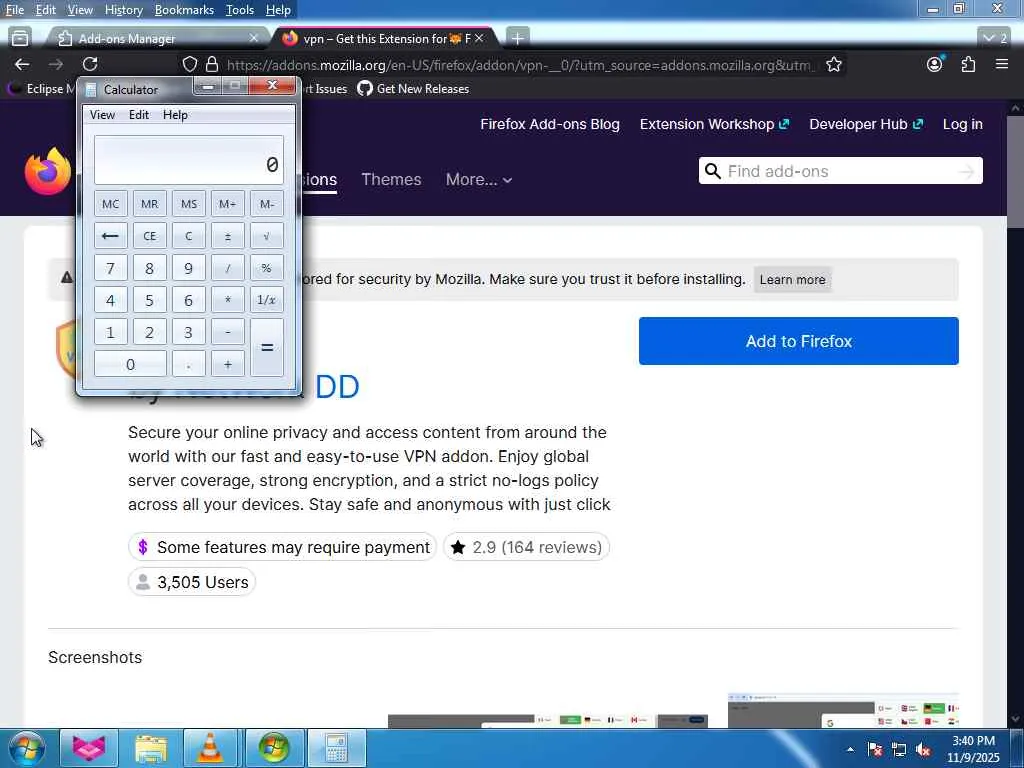Open the tracking protection shield icon

(x=189, y=64)
